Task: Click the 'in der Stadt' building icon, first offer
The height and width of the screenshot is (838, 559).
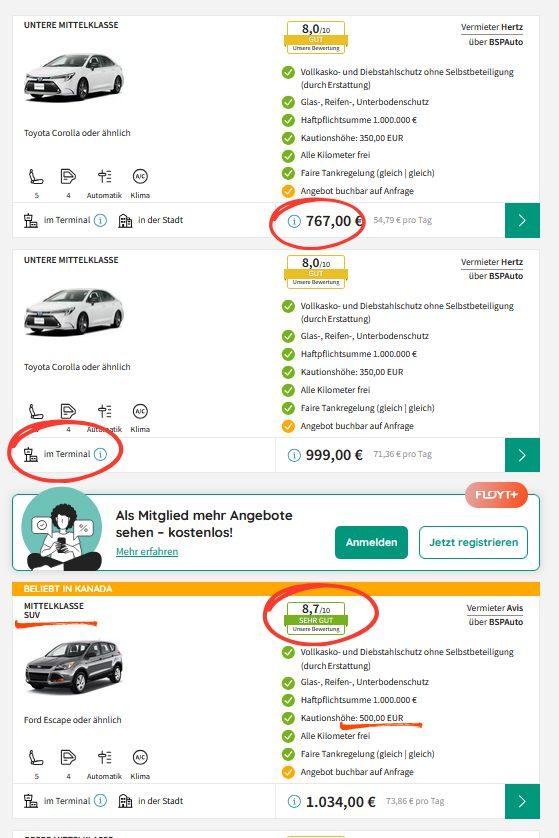Action: tap(125, 221)
